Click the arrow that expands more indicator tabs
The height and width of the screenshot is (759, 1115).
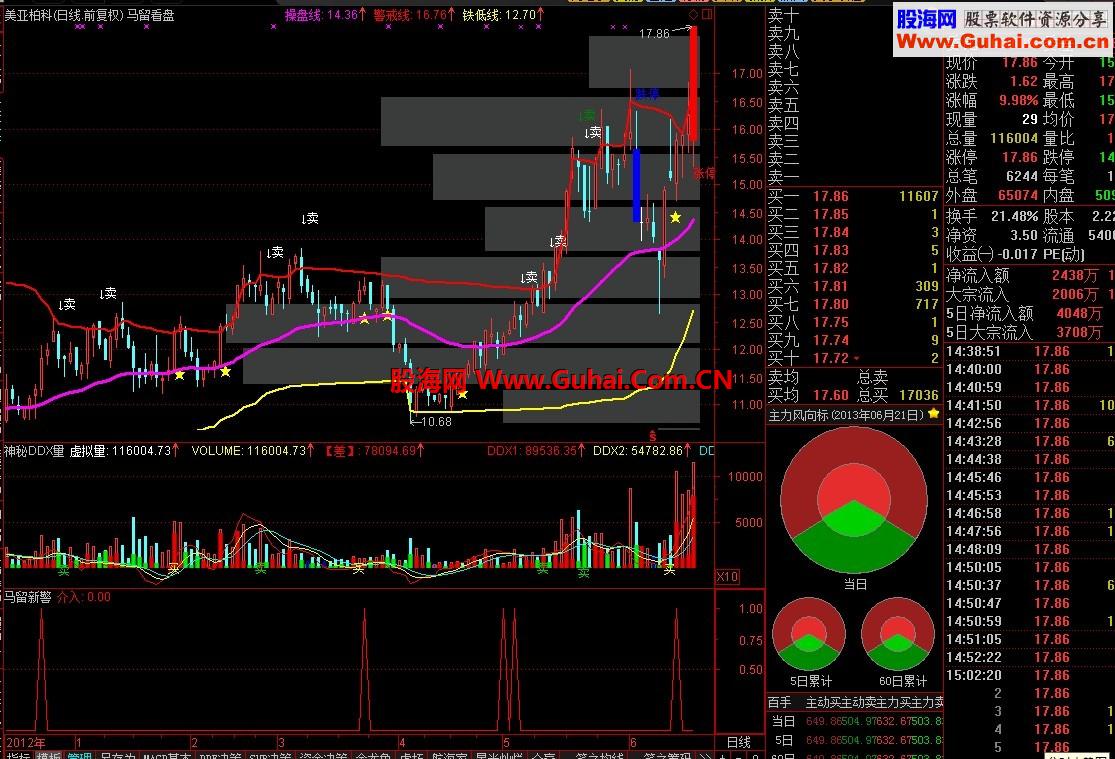[704, 755]
